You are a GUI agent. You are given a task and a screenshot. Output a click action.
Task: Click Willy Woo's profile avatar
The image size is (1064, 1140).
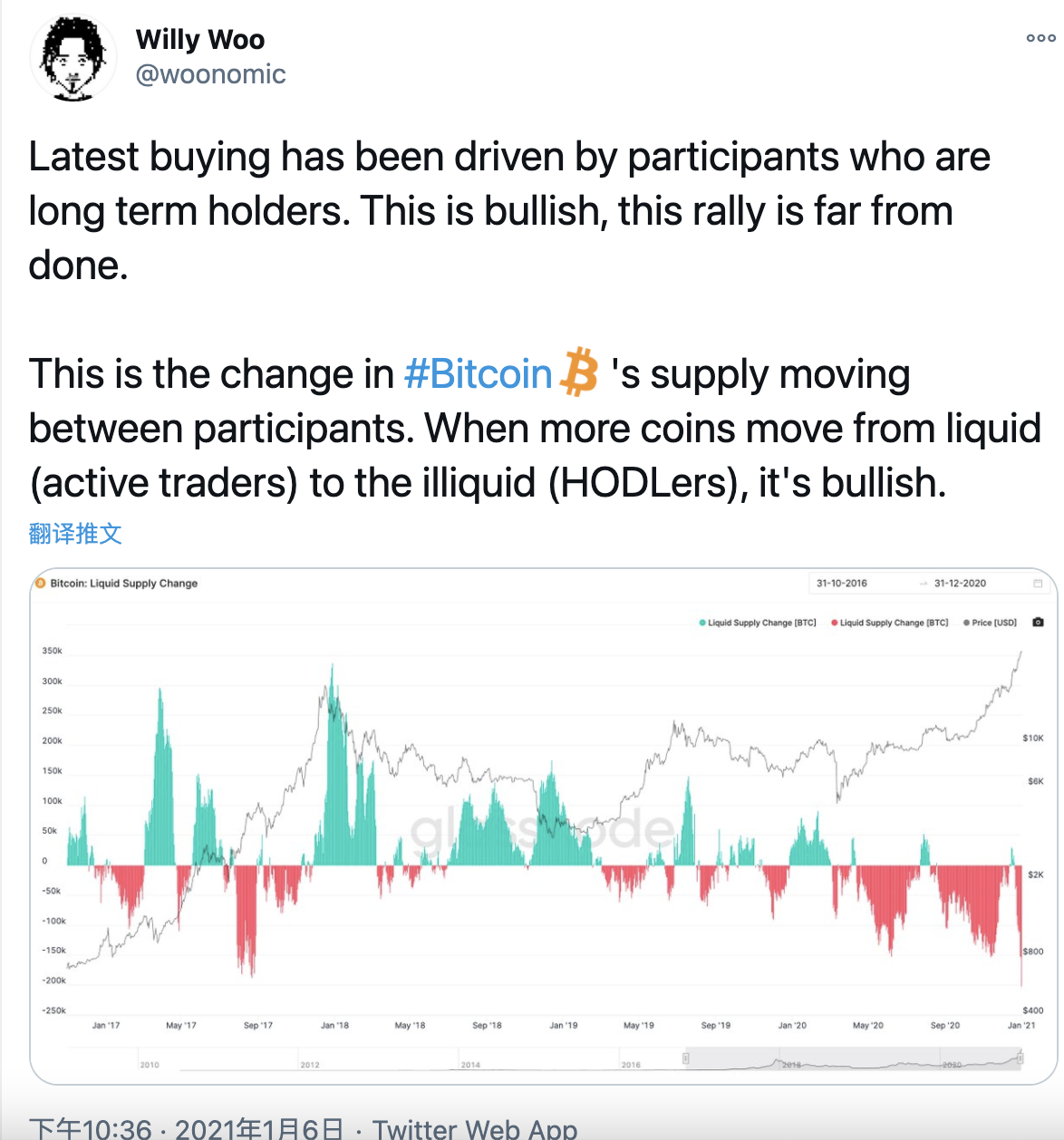[73, 57]
